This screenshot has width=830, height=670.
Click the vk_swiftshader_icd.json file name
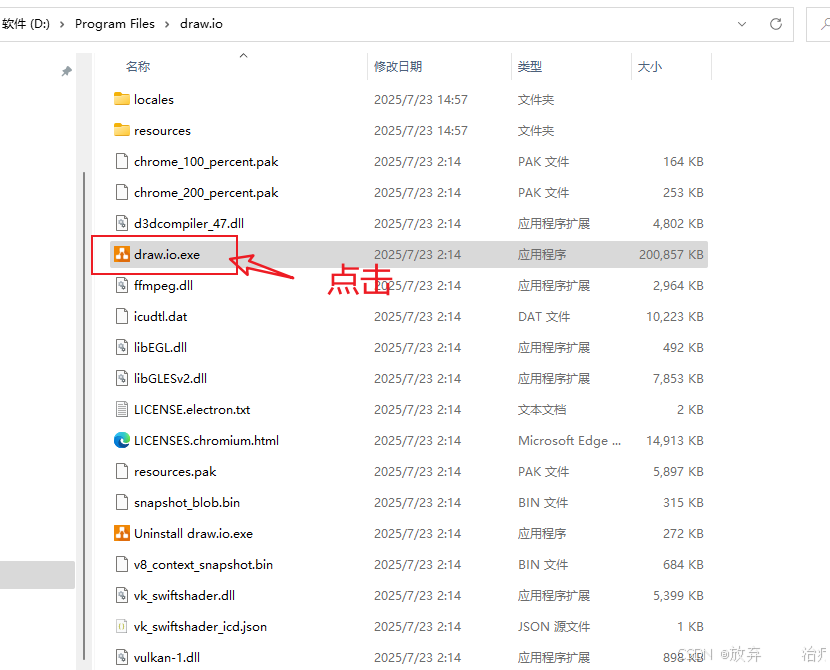pyautogui.click(x=200, y=627)
